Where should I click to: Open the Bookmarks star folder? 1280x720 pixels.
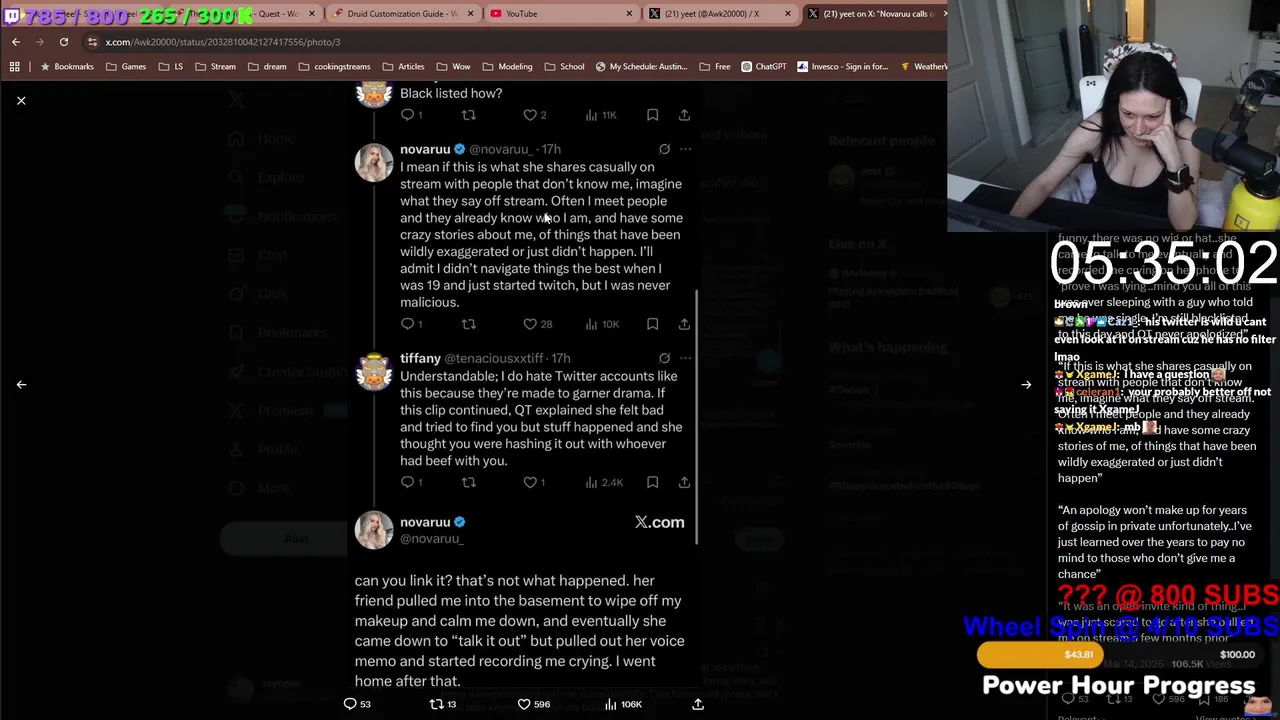point(66,67)
